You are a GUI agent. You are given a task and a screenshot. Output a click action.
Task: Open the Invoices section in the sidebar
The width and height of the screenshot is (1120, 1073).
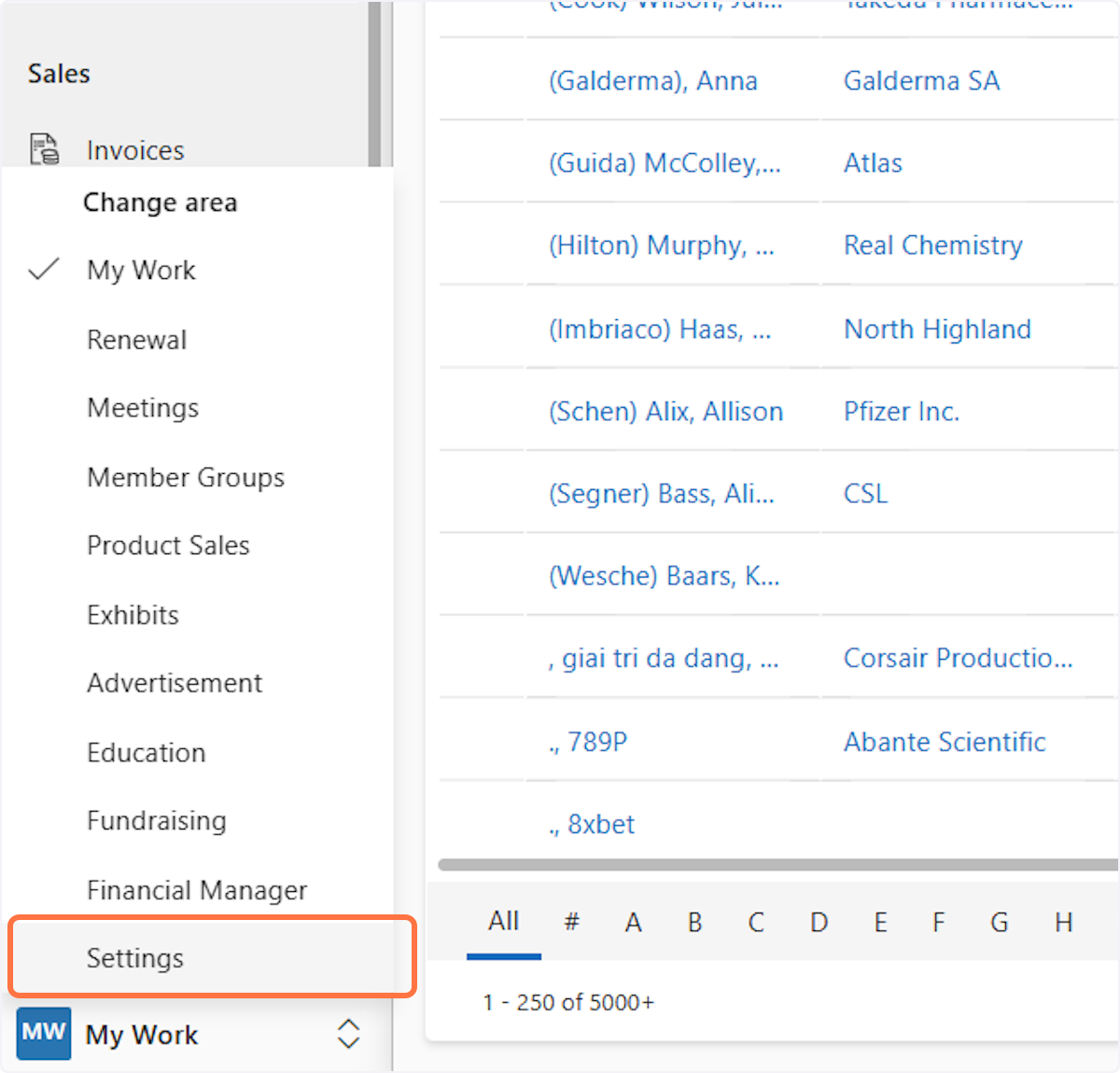coord(135,149)
